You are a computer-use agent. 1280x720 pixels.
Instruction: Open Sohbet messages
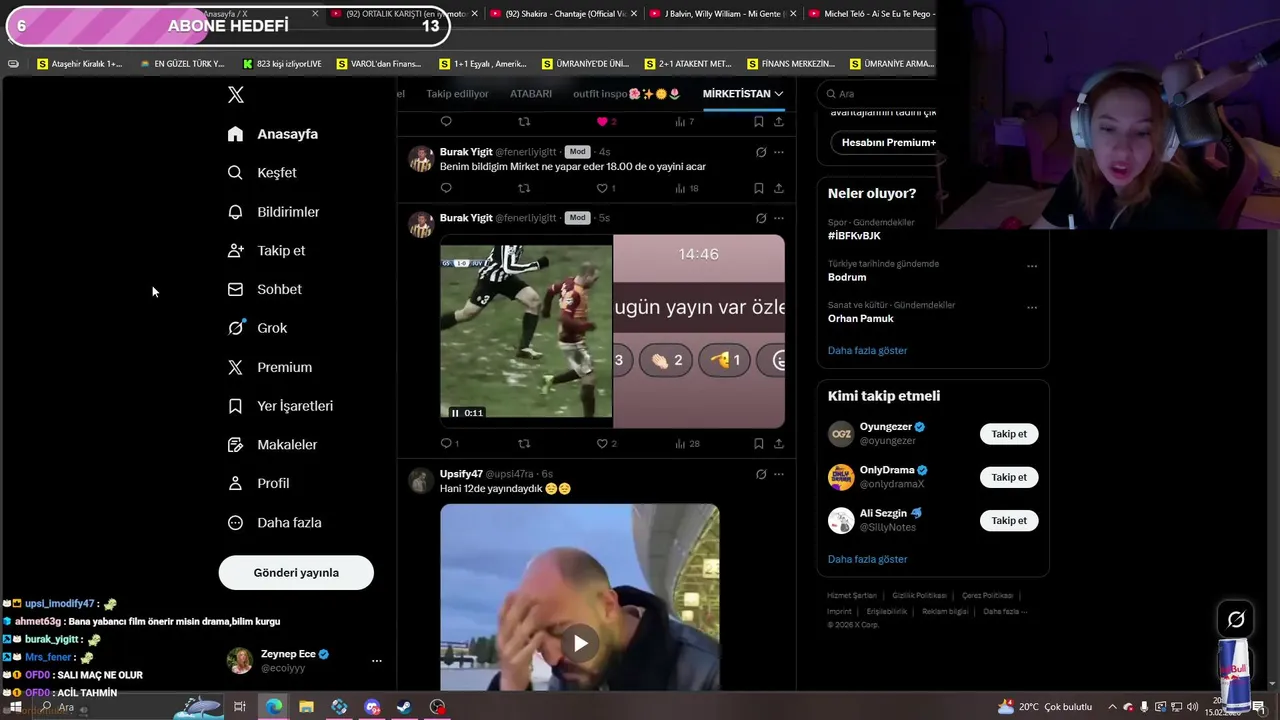click(264, 289)
